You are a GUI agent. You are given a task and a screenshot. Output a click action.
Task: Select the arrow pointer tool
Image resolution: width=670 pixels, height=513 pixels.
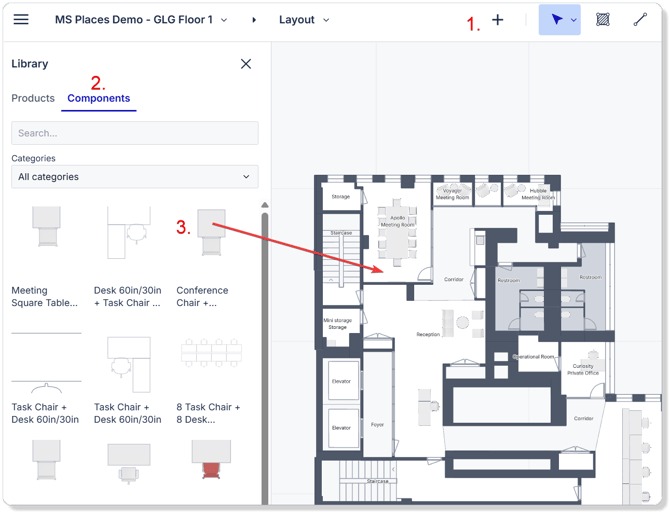(556, 20)
